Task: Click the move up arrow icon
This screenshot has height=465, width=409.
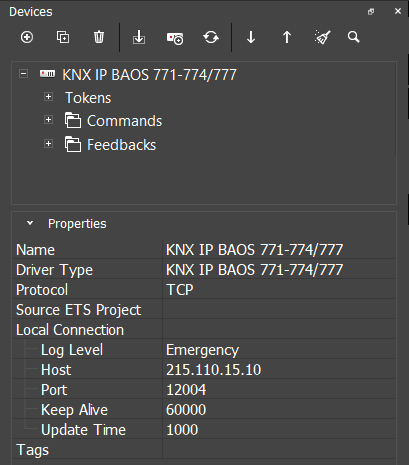Action: coord(287,37)
